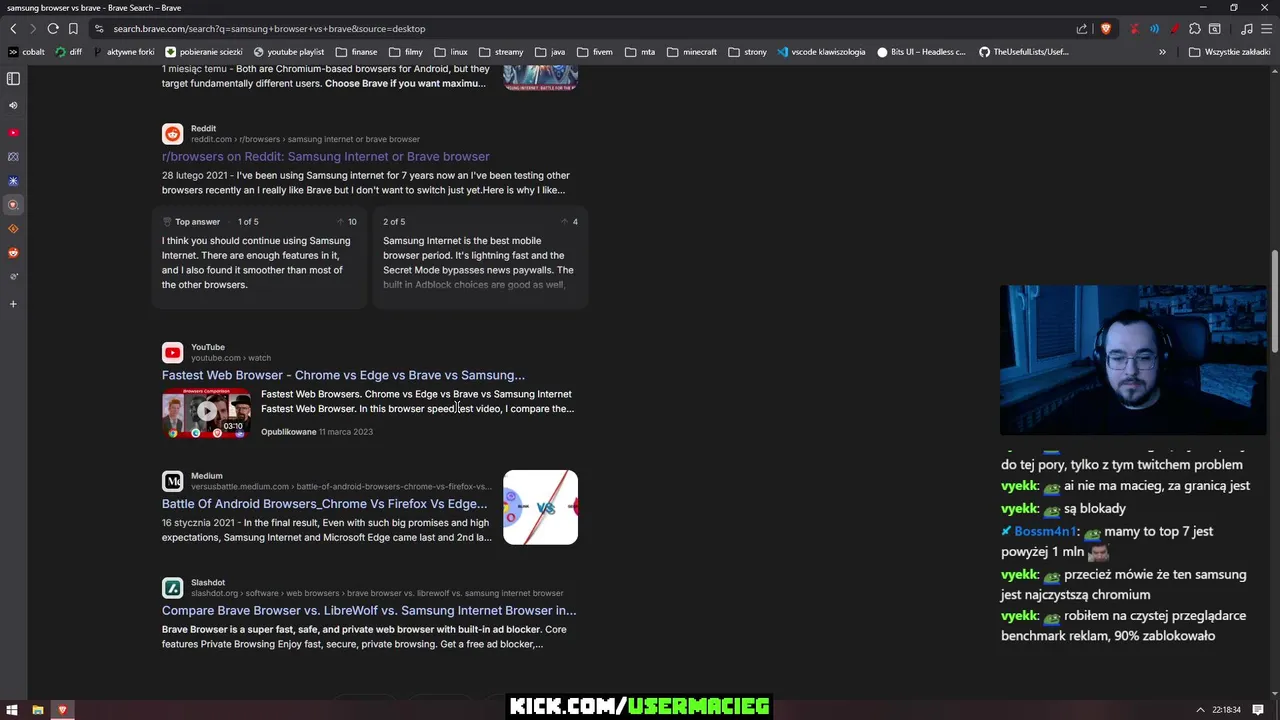Open the Wszystkie zakładki folder
This screenshot has height=720, width=1280.
click(x=1230, y=52)
